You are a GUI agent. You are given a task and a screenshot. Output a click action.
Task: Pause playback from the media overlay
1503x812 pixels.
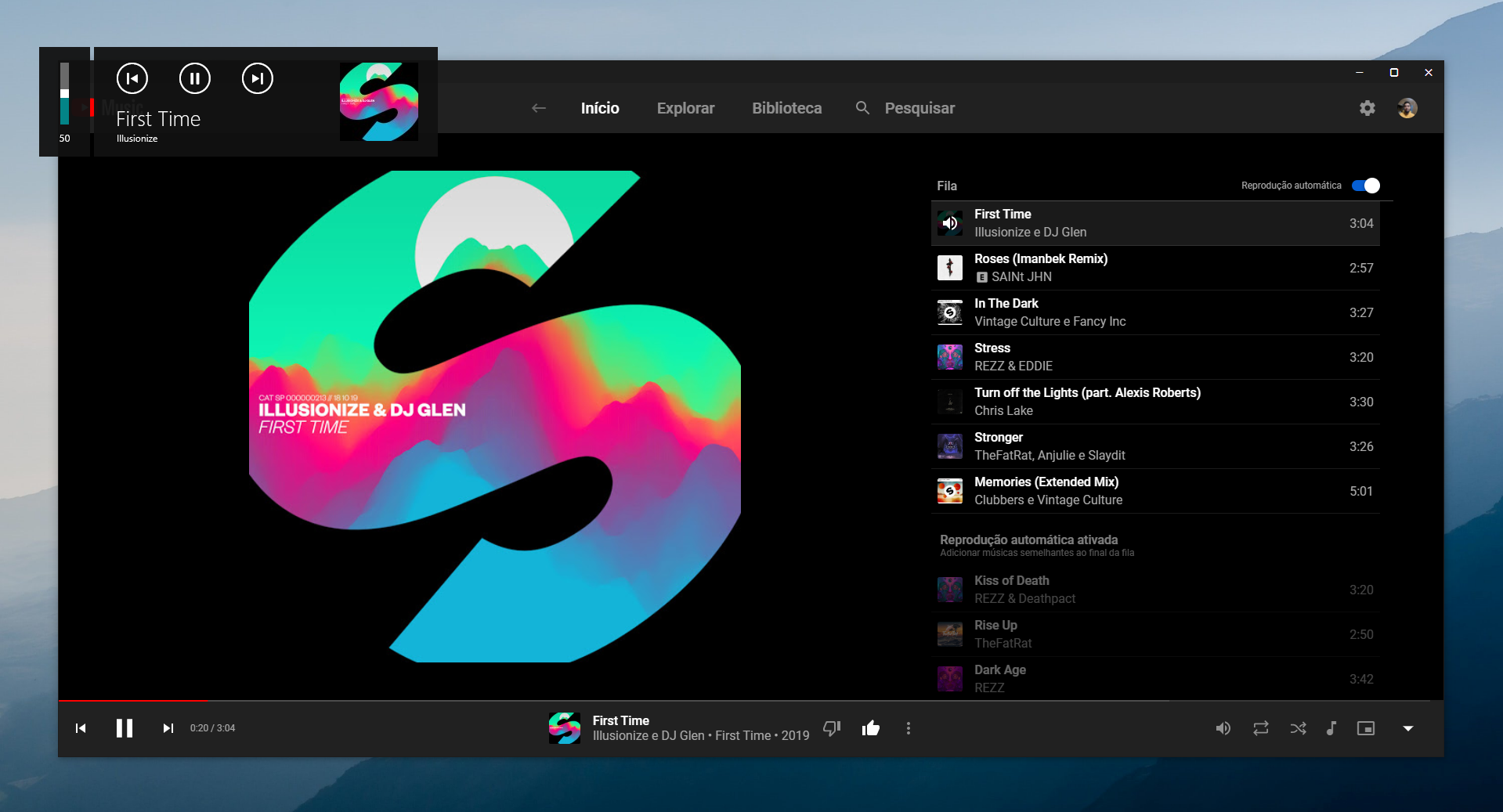[x=195, y=78]
